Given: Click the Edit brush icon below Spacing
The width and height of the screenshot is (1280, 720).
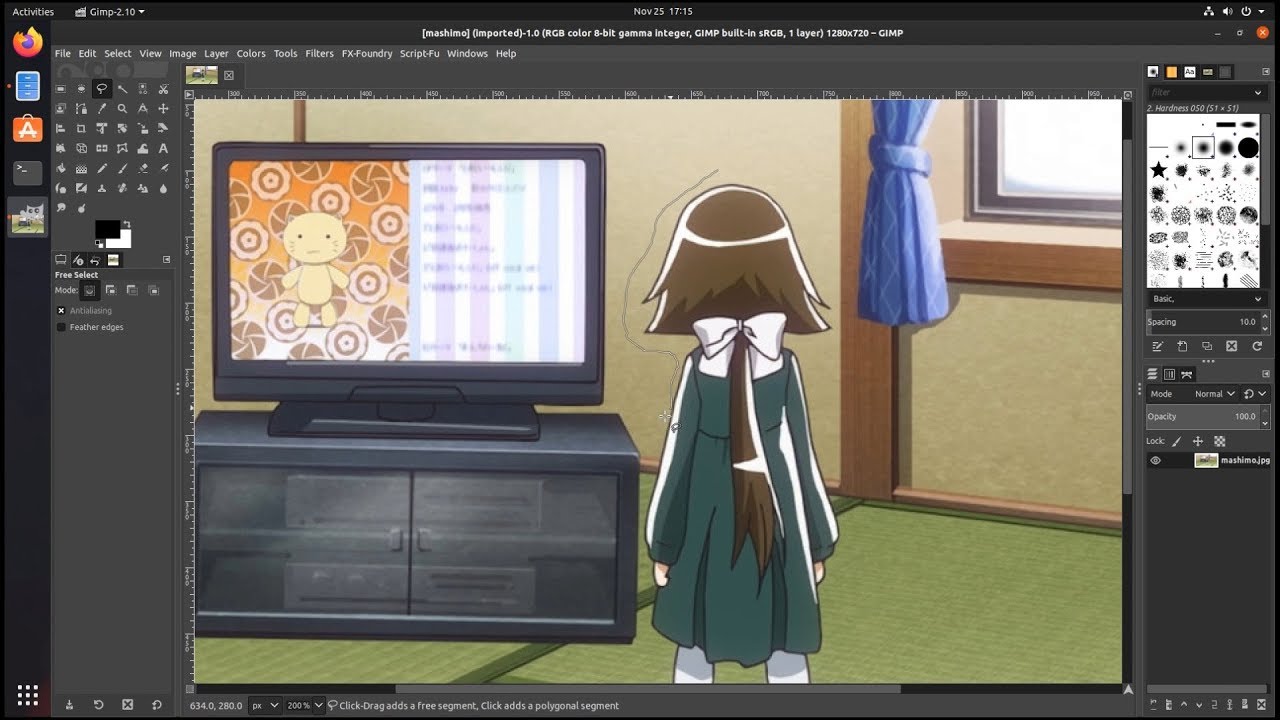Looking at the screenshot, I should [x=1157, y=346].
